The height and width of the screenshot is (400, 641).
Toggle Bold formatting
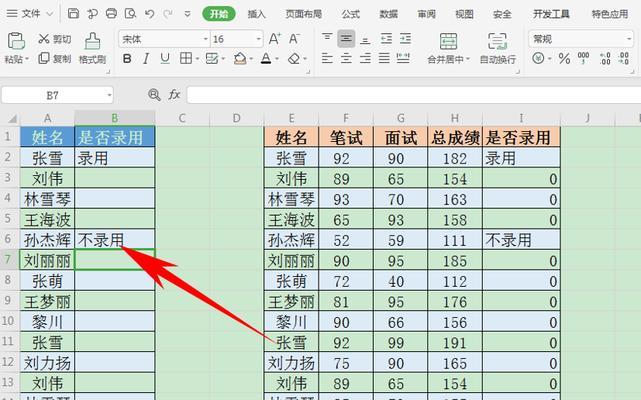tap(126, 59)
